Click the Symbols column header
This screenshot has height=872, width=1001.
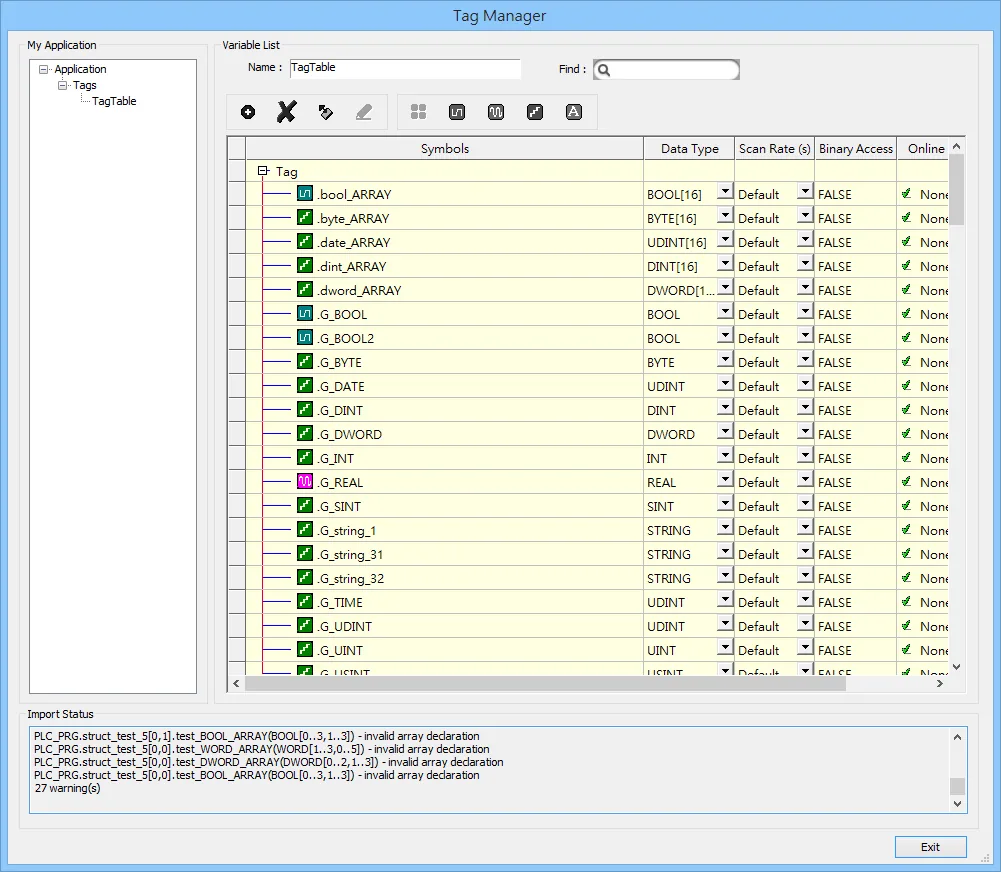pyautogui.click(x=445, y=148)
